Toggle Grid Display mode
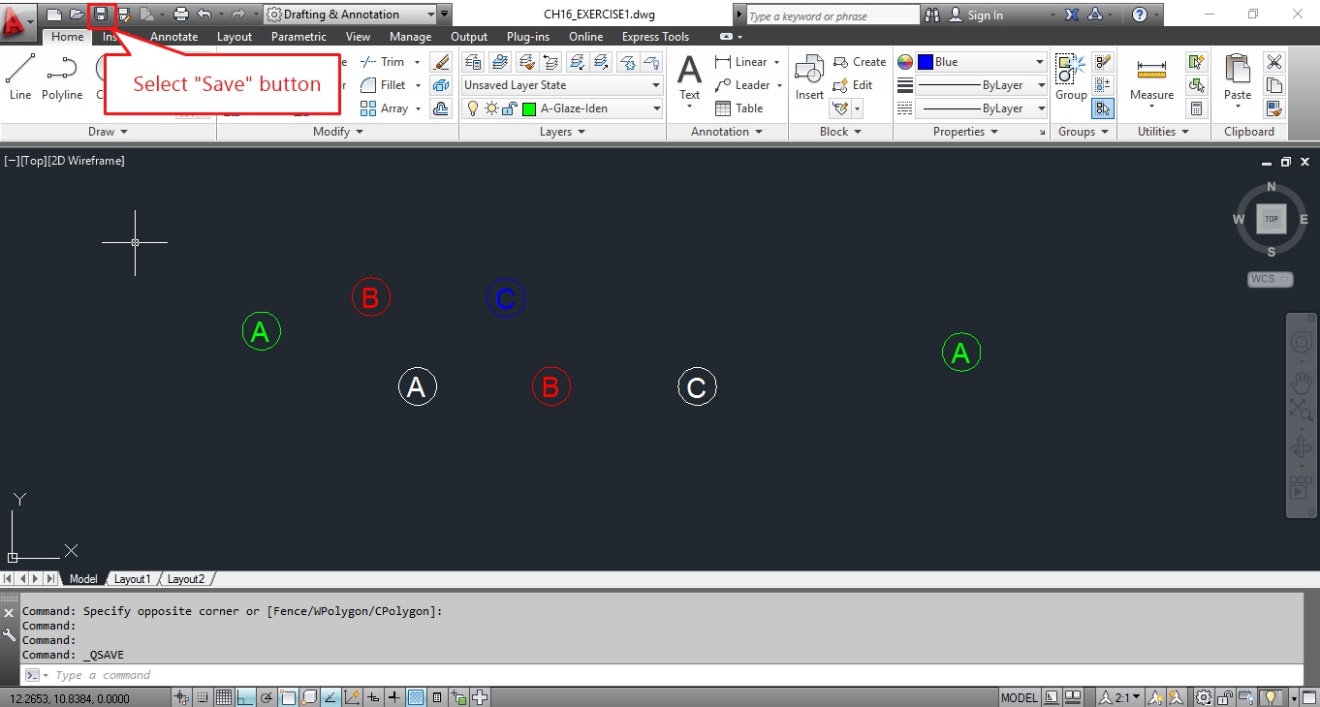Image resolution: width=1320 pixels, height=707 pixels. coord(222,697)
